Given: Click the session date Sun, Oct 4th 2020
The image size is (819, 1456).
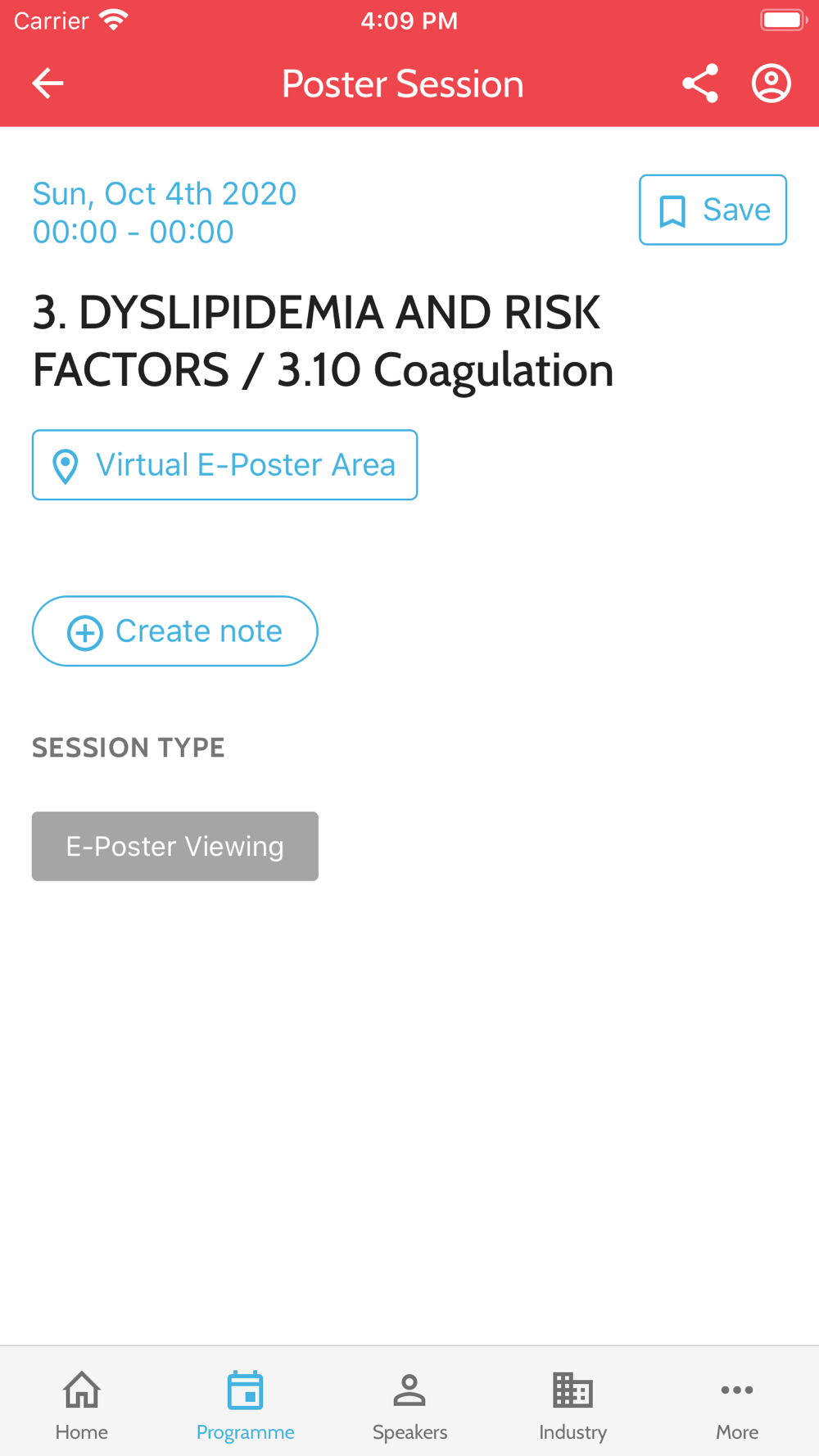Looking at the screenshot, I should point(164,194).
